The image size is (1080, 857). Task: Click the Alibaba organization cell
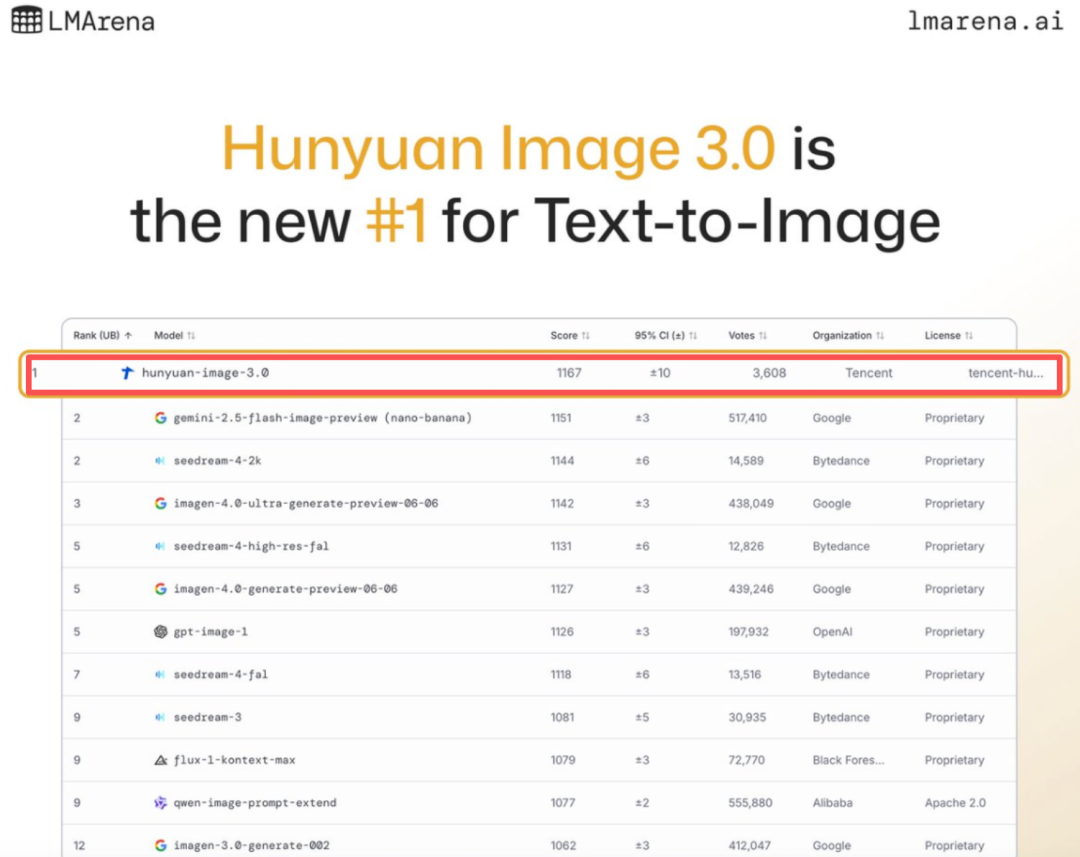click(832, 803)
